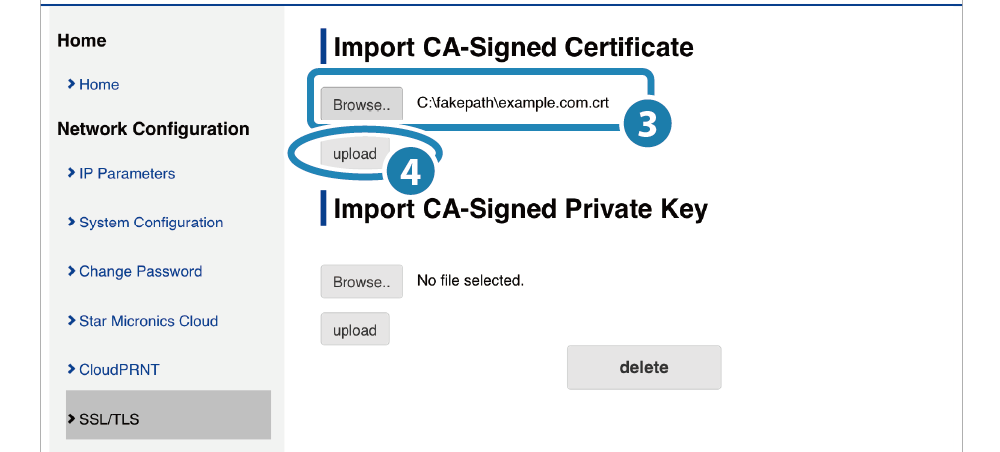This screenshot has width=1000, height=452.
Task: Click the chevron beside System Configuration
Action: coord(71,222)
